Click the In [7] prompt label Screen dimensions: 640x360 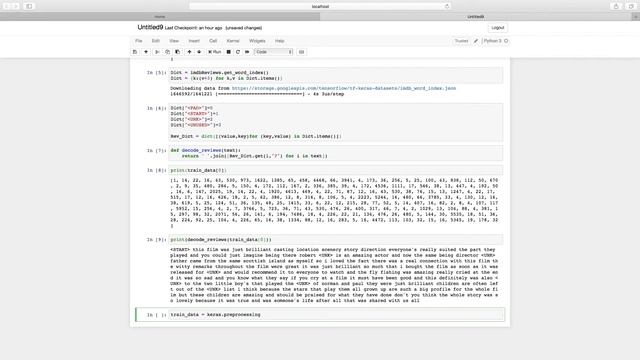tap(157, 151)
